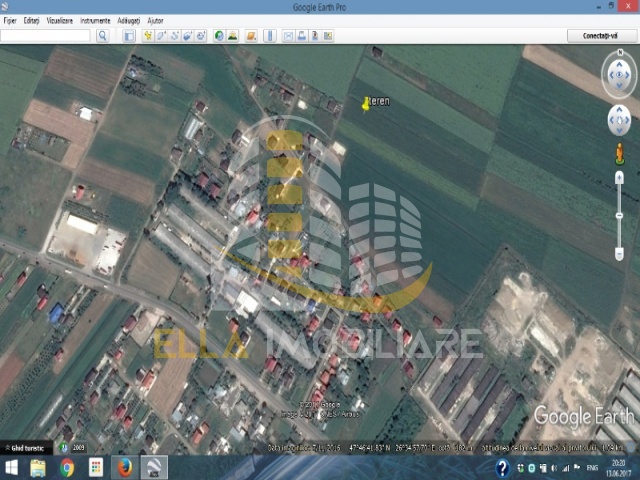Select the add path tool

[174, 36]
